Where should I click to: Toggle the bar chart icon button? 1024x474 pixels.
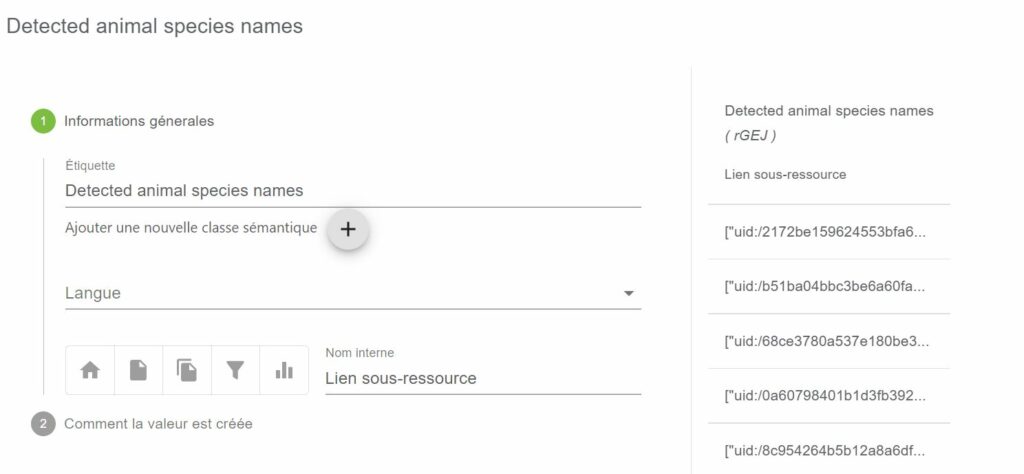point(284,370)
